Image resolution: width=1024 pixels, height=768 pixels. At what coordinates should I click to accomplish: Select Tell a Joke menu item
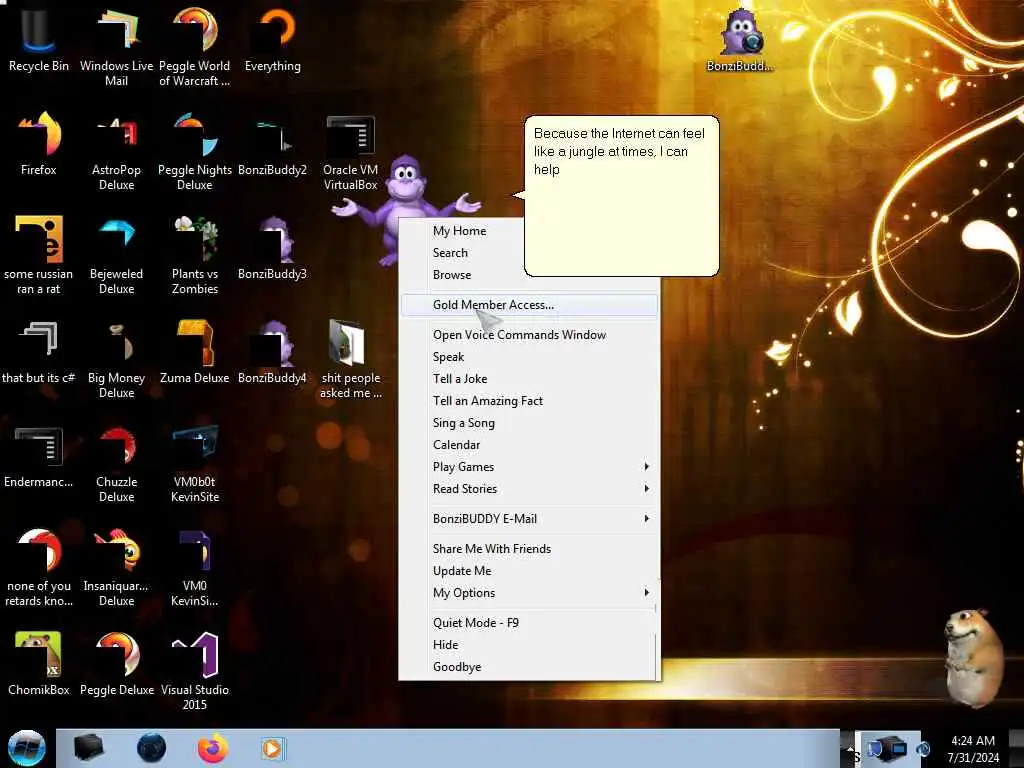click(x=530, y=379)
